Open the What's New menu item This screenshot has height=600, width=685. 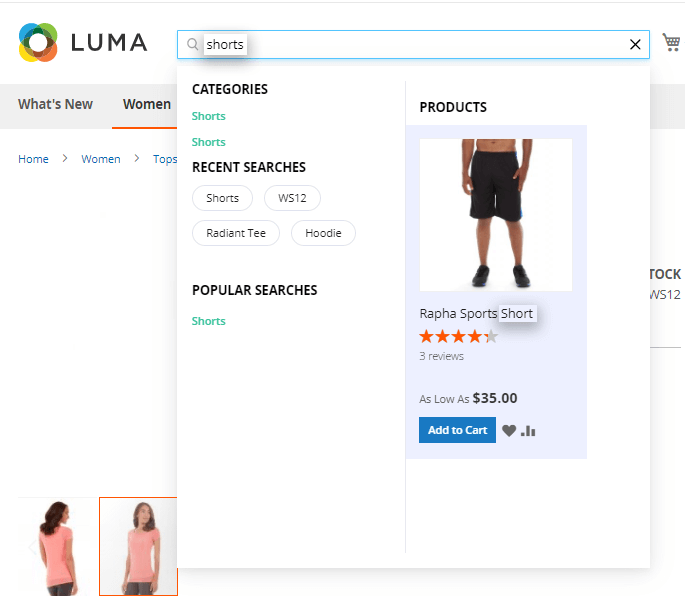click(55, 104)
